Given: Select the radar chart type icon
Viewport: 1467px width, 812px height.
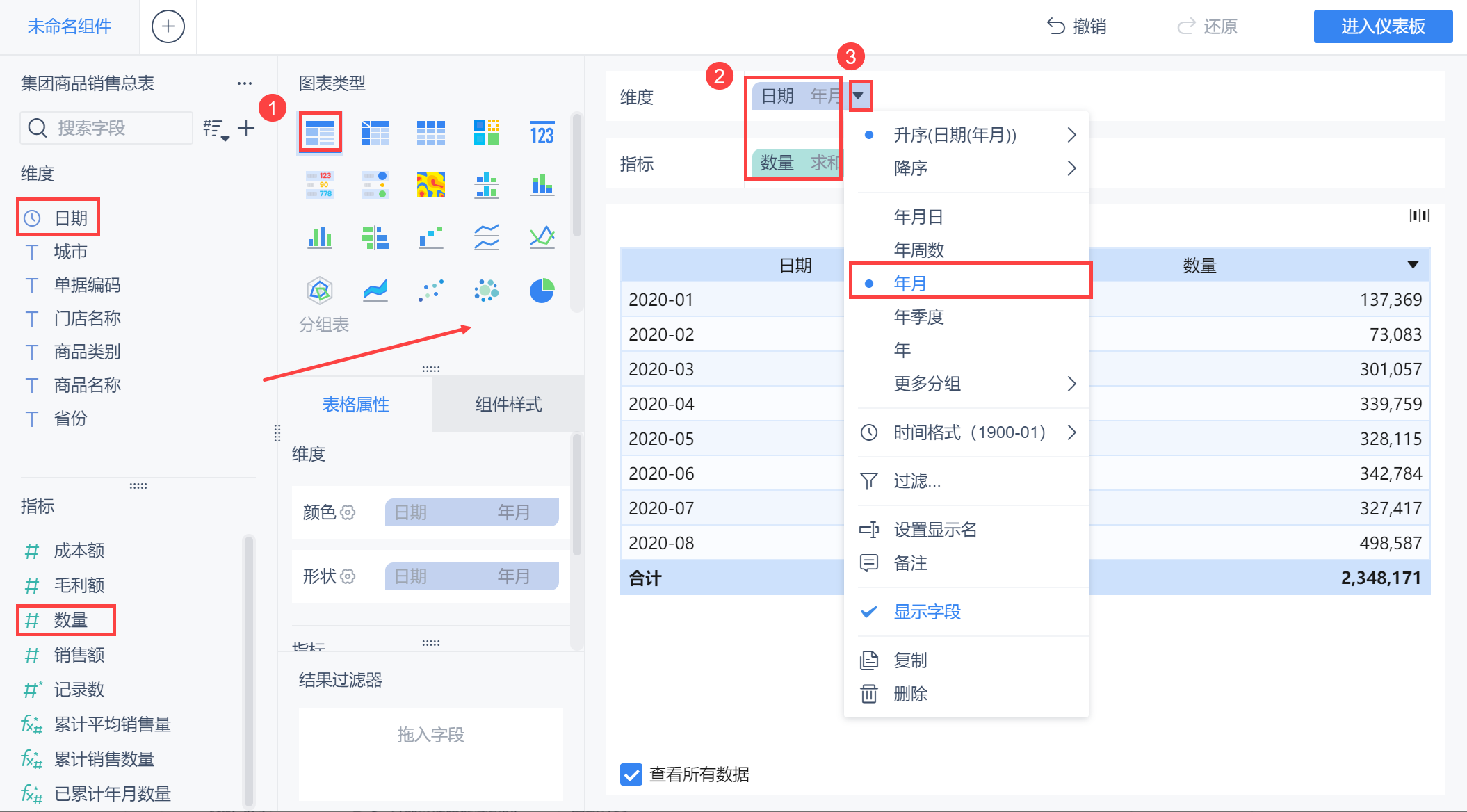Looking at the screenshot, I should (x=319, y=291).
